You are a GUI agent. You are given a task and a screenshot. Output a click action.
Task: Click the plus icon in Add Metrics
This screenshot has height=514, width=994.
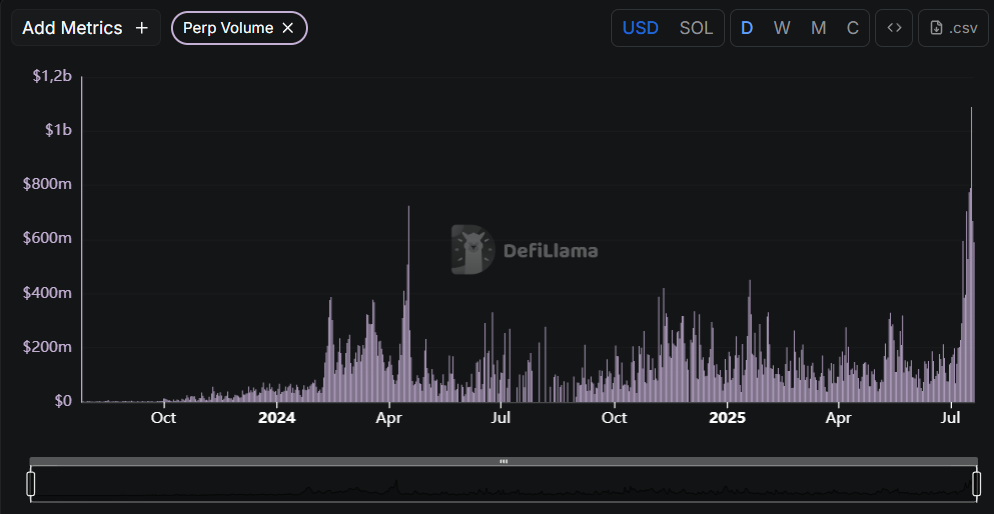[142, 28]
